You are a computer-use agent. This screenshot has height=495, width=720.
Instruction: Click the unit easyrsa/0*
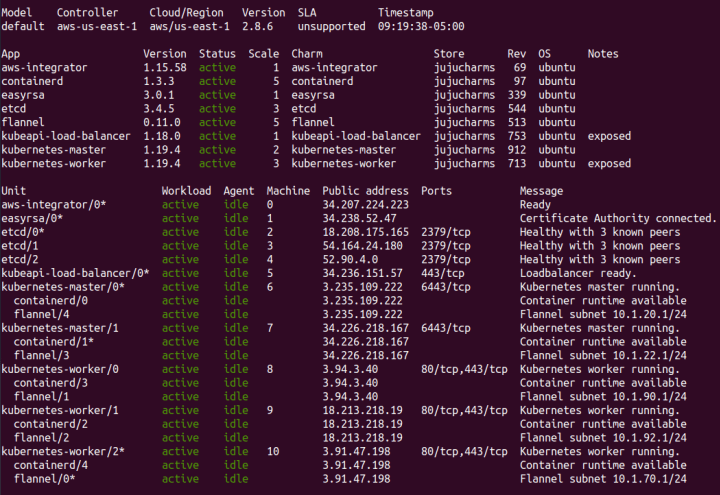click(x=32, y=219)
